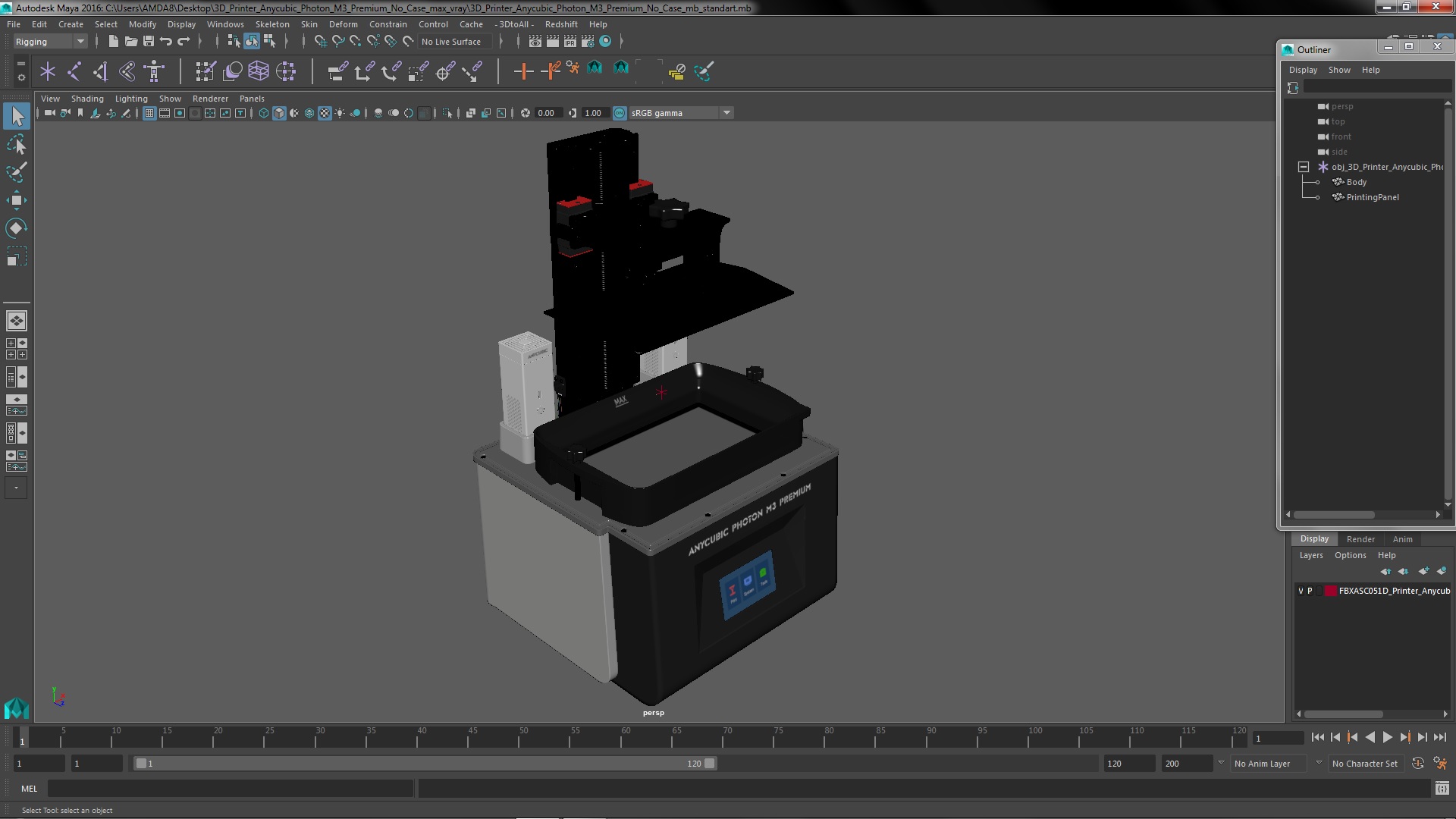Open the Rigging menu set dropdown
The image size is (1456, 819).
[x=51, y=42]
